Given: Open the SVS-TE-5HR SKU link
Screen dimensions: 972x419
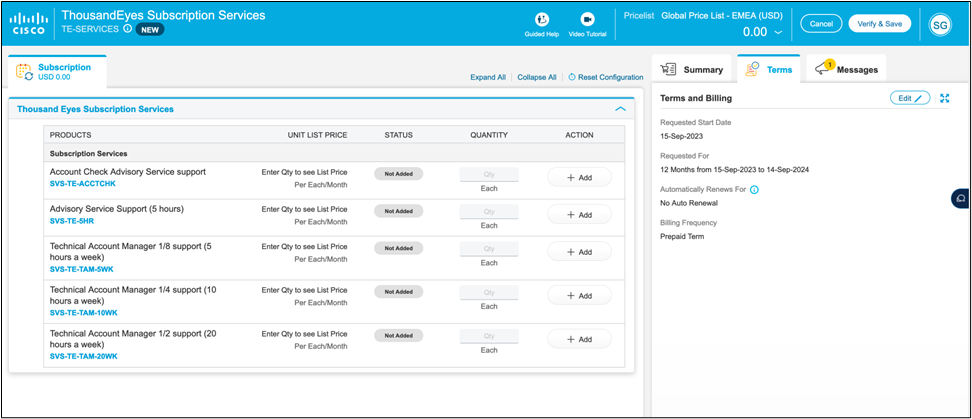Looking at the screenshot, I should point(72,221).
